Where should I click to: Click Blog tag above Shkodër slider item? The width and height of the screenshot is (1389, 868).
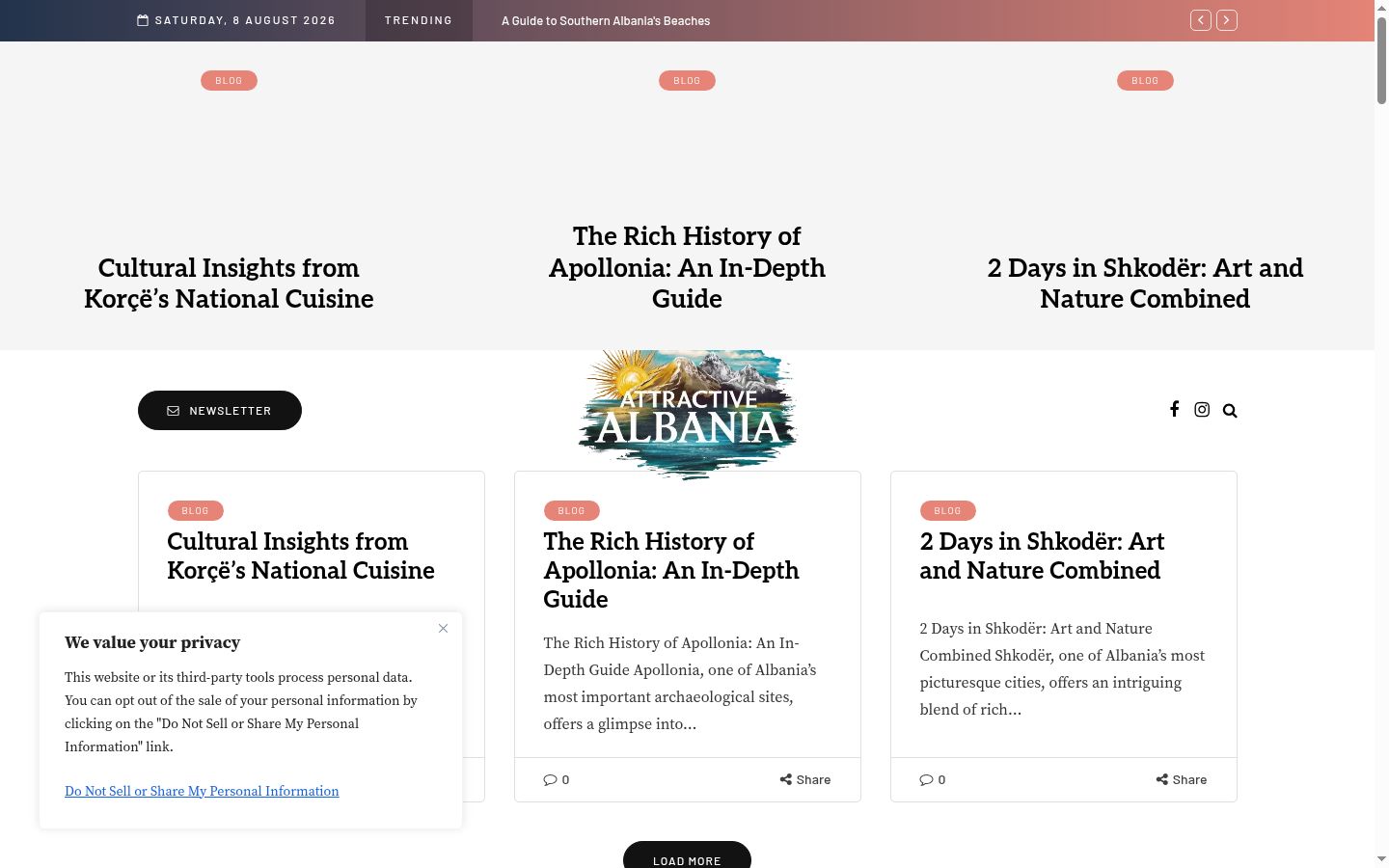[1145, 81]
